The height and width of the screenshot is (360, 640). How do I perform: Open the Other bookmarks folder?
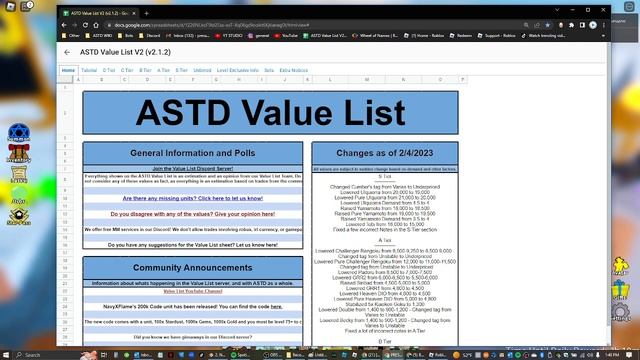point(71,36)
